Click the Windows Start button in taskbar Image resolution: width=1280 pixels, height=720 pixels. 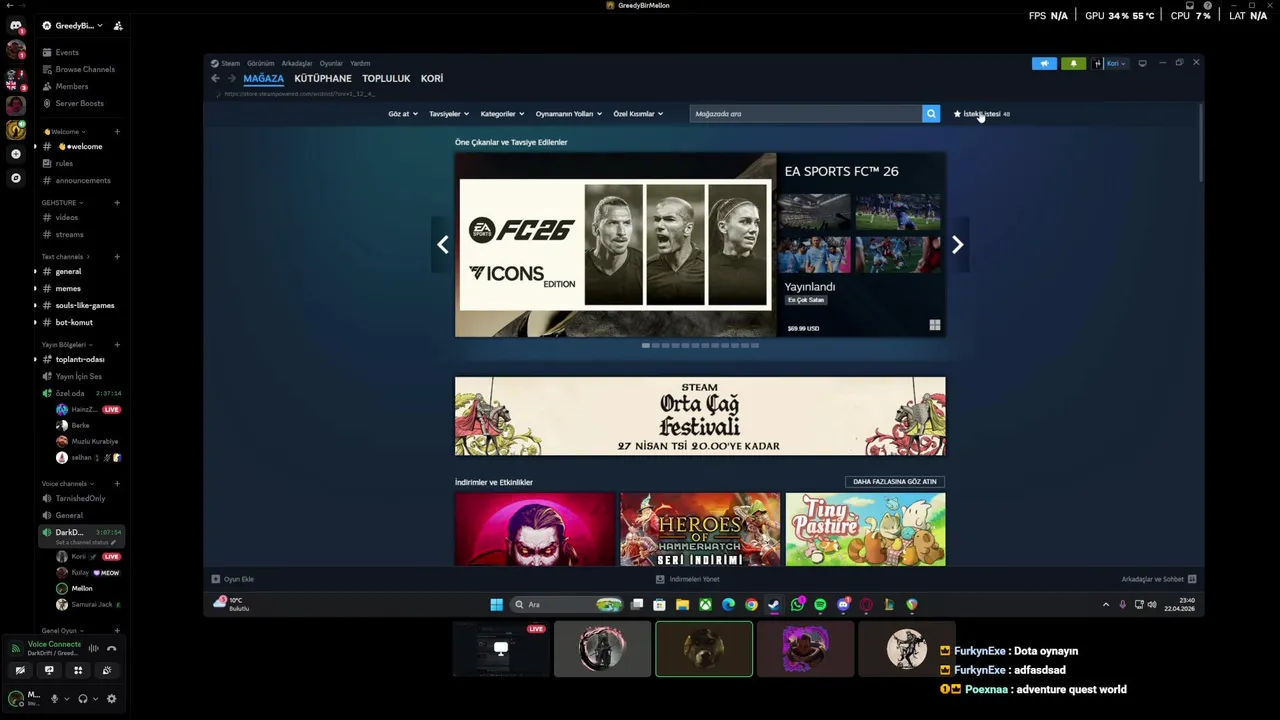[x=496, y=604]
